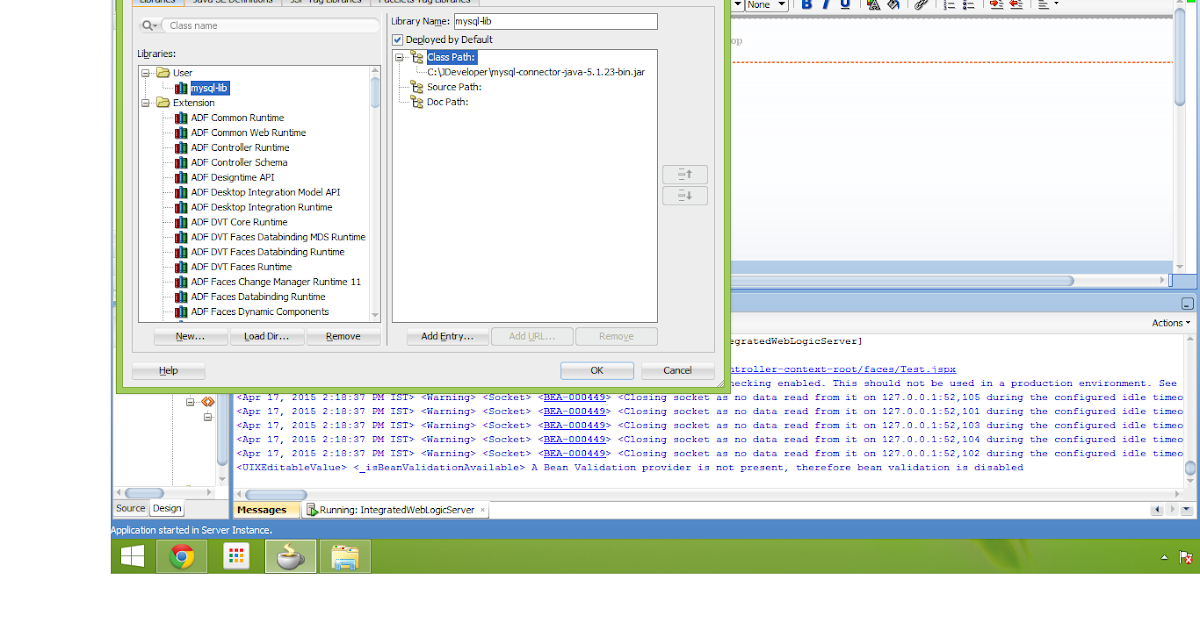Switch to the Source tab
This screenshot has height=630, width=1200.
tap(130, 508)
